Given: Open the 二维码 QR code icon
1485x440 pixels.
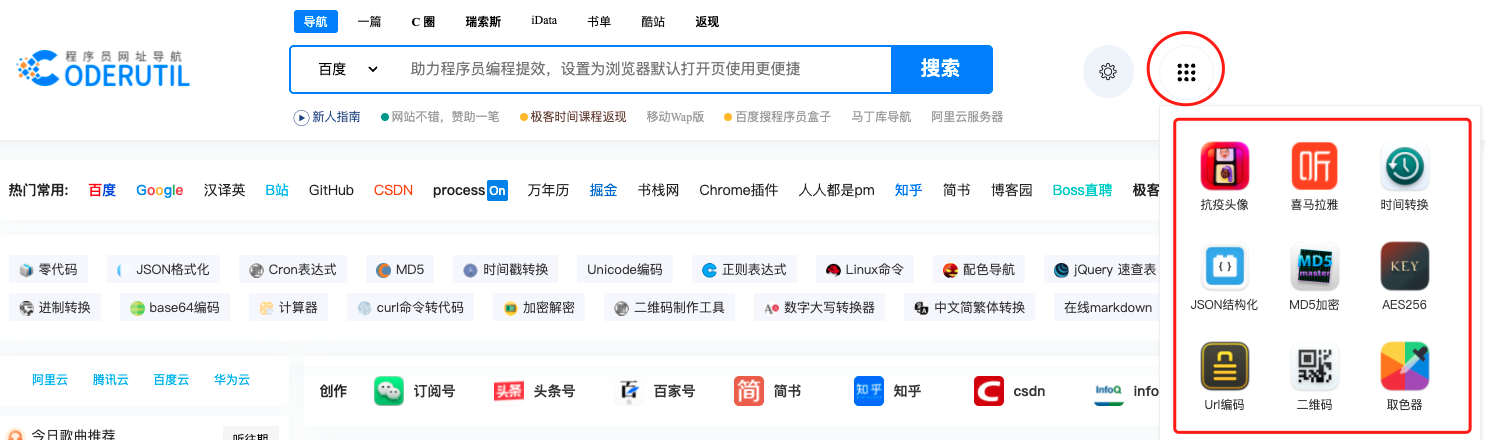Looking at the screenshot, I should pos(1315,366).
